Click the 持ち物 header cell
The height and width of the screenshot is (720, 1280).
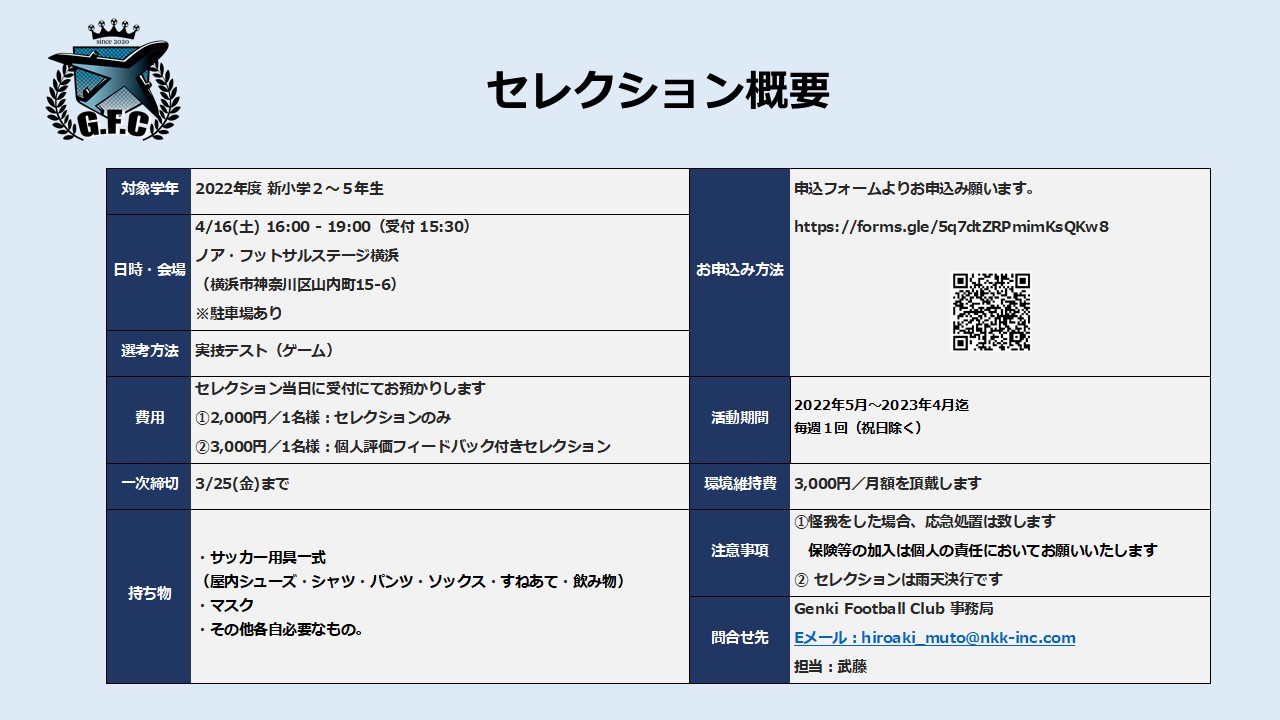(149, 594)
